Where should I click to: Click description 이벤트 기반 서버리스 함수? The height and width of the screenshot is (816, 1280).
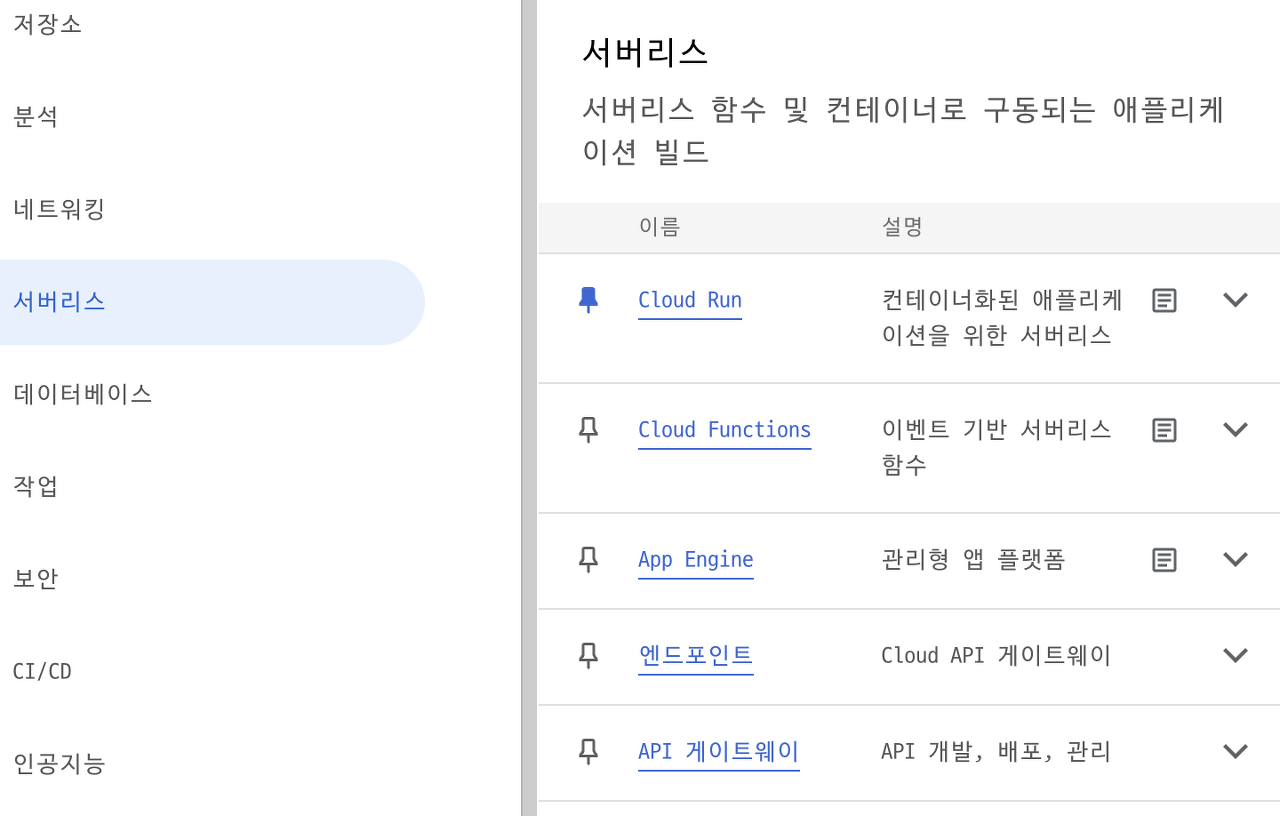click(x=996, y=447)
